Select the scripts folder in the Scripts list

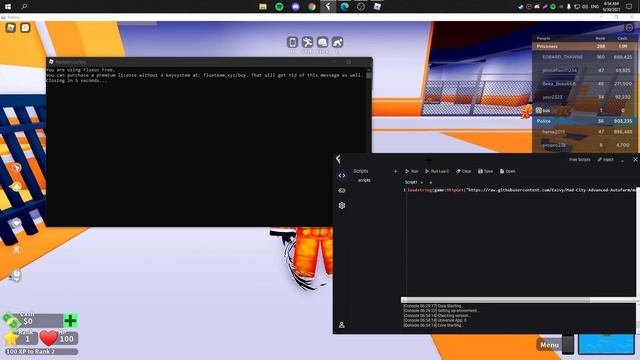[x=364, y=180]
